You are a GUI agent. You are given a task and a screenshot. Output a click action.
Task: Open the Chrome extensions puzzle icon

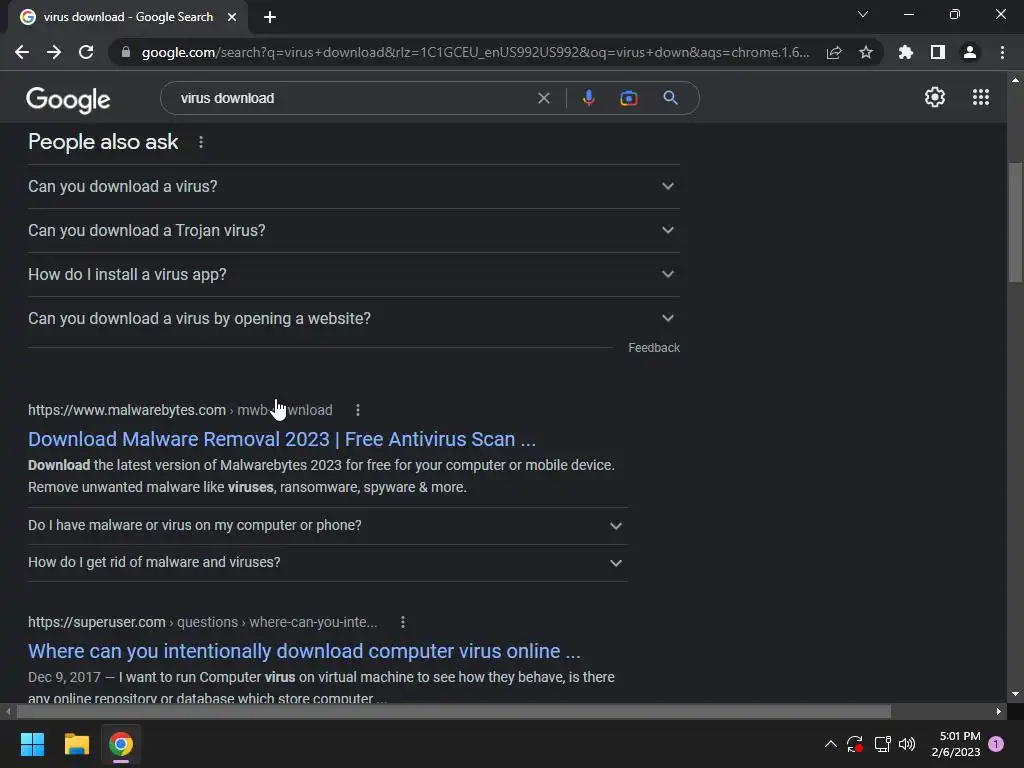pos(906,52)
